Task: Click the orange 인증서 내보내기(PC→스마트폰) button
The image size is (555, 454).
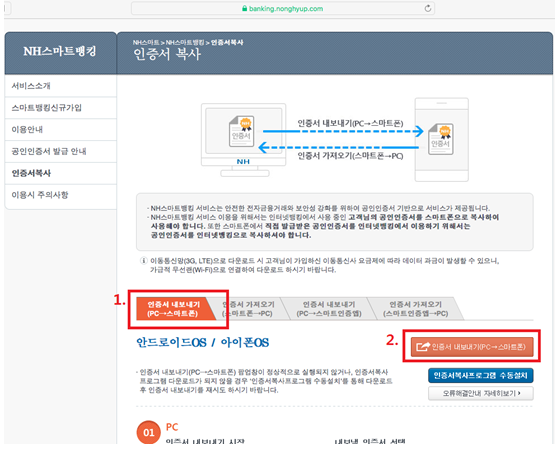Action: (x=472, y=347)
